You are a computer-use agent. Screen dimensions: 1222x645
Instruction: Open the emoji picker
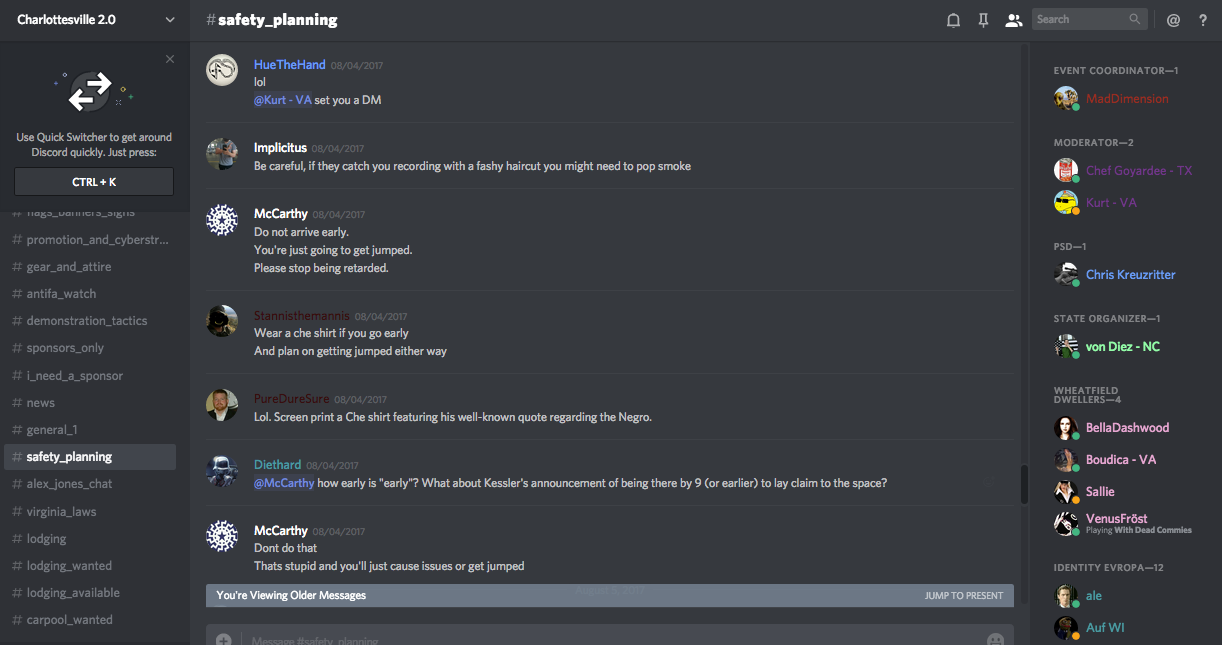point(995,639)
